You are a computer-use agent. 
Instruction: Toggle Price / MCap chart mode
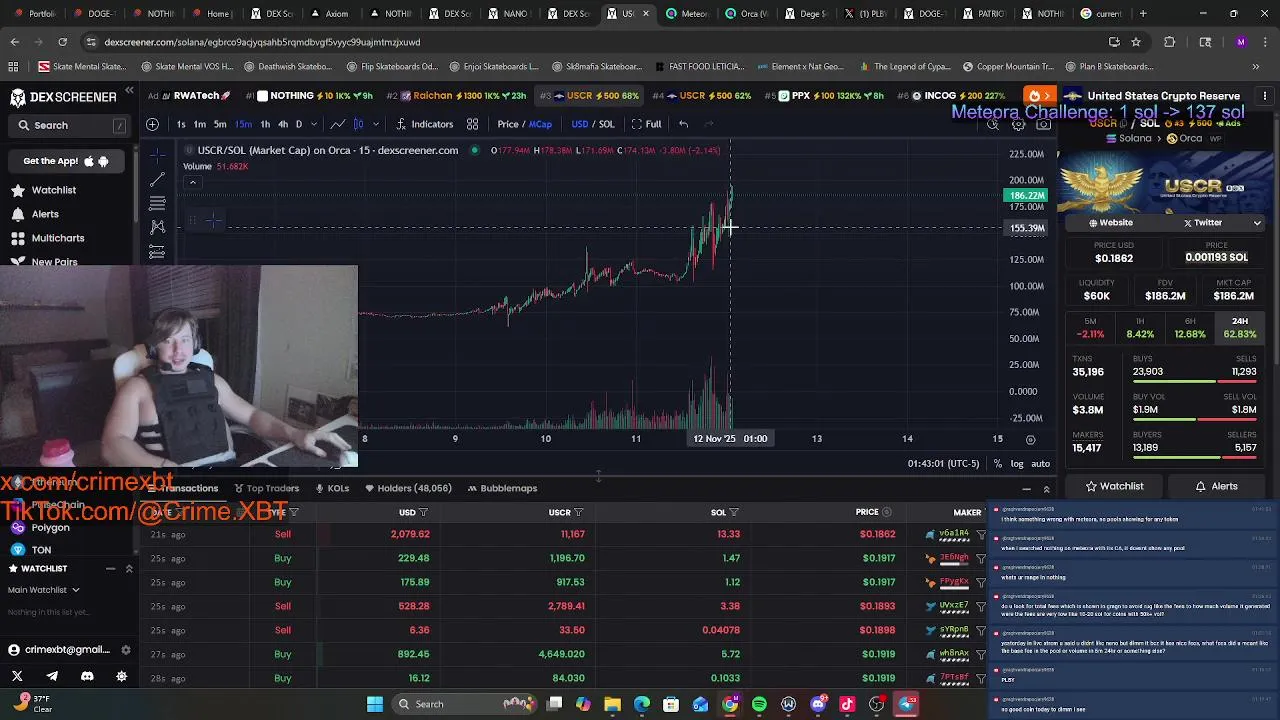point(525,124)
